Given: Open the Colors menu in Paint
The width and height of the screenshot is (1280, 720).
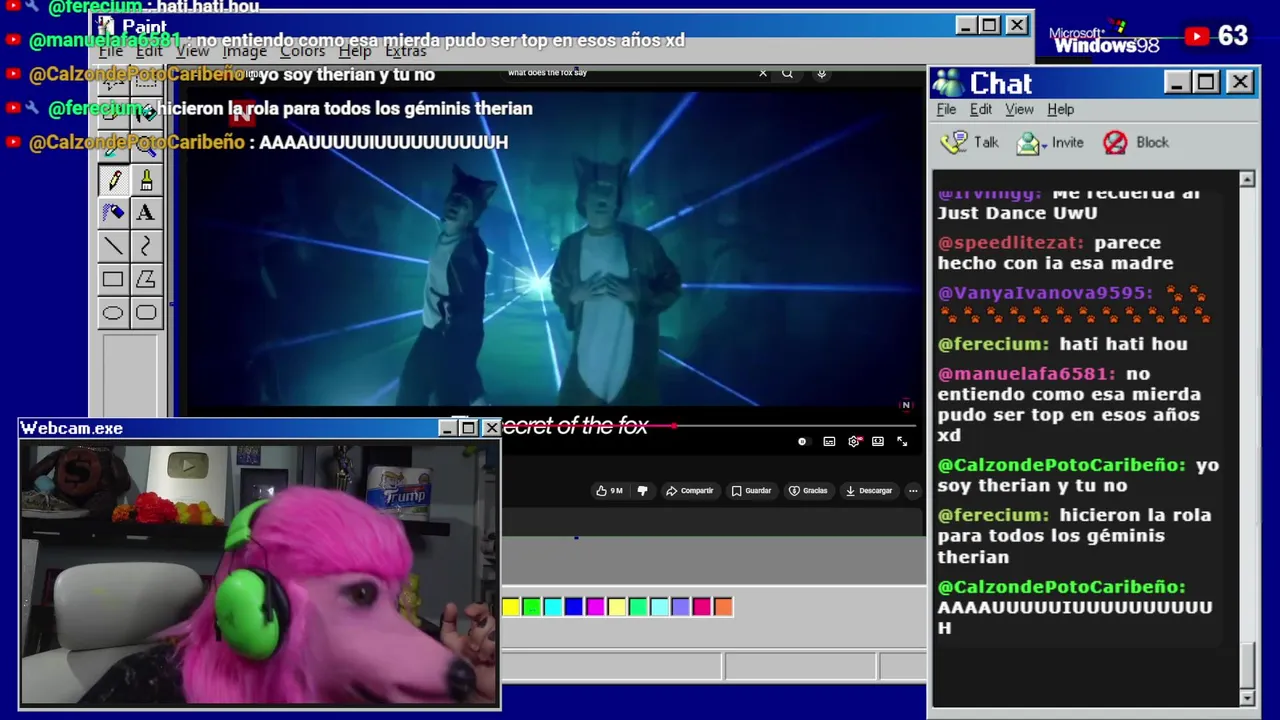Looking at the screenshot, I should [x=302, y=51].
